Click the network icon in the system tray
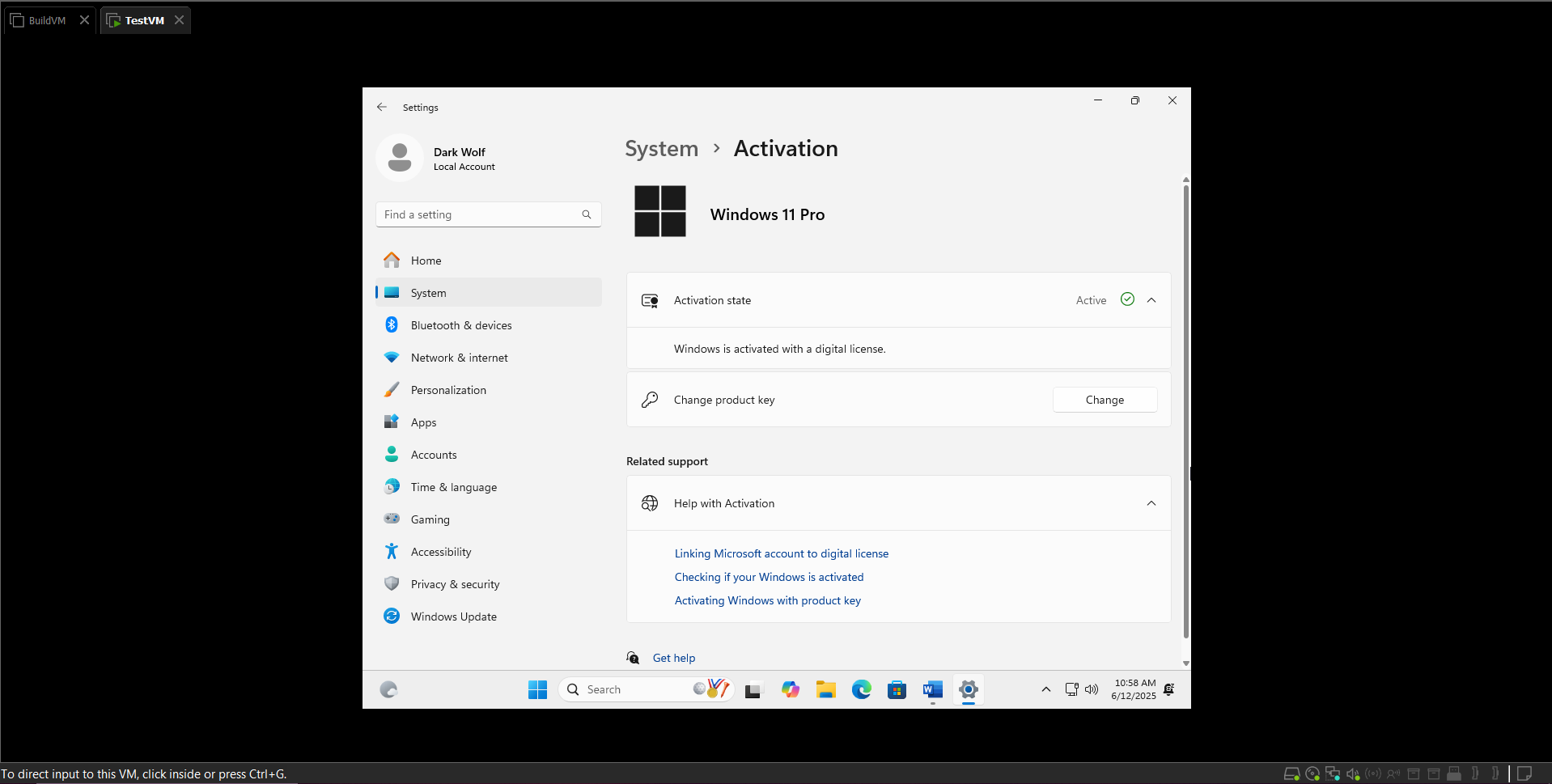 tap(1072, 689)
